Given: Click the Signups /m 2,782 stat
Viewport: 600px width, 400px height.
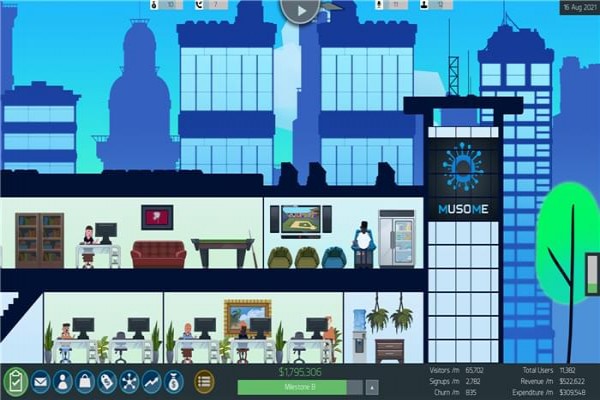Looking at the screenshot, I should click(454, 382).
